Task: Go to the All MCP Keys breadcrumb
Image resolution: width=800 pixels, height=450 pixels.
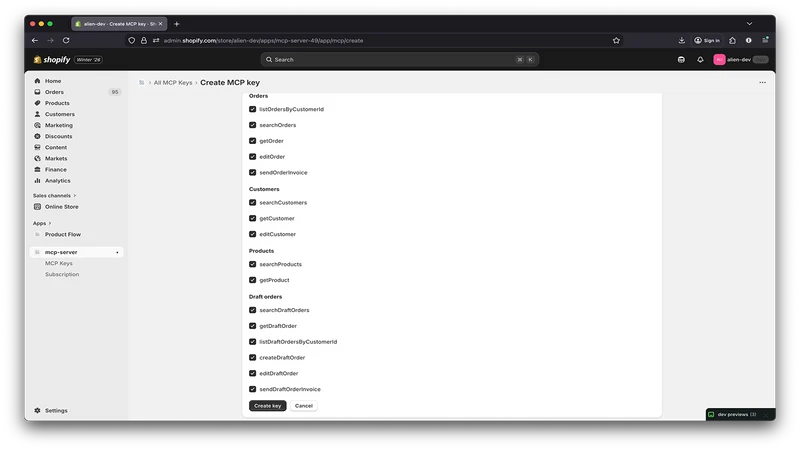Action: pos(173,83)
